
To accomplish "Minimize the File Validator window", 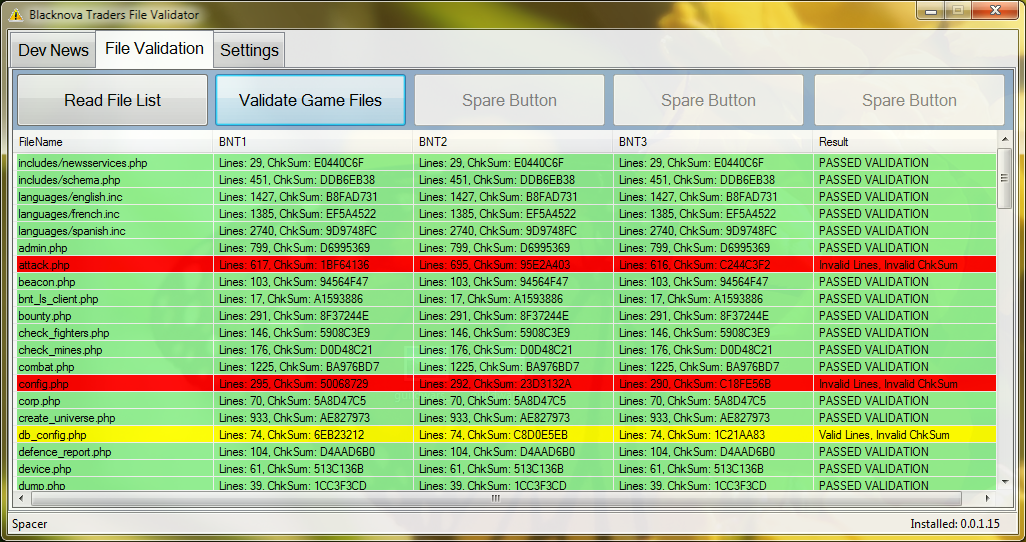I will [x=930, y=11].
